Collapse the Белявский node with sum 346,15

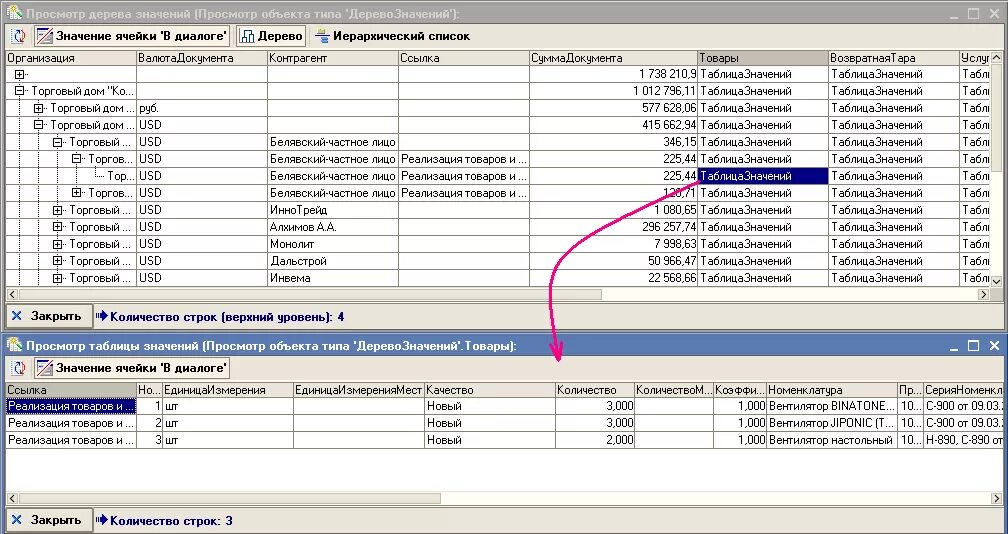58,142
